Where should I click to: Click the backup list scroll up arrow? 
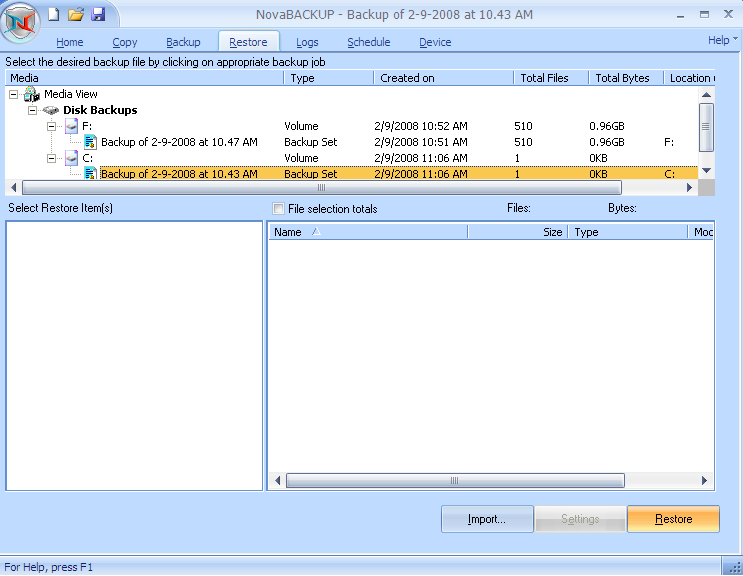(x=706, y=94)
